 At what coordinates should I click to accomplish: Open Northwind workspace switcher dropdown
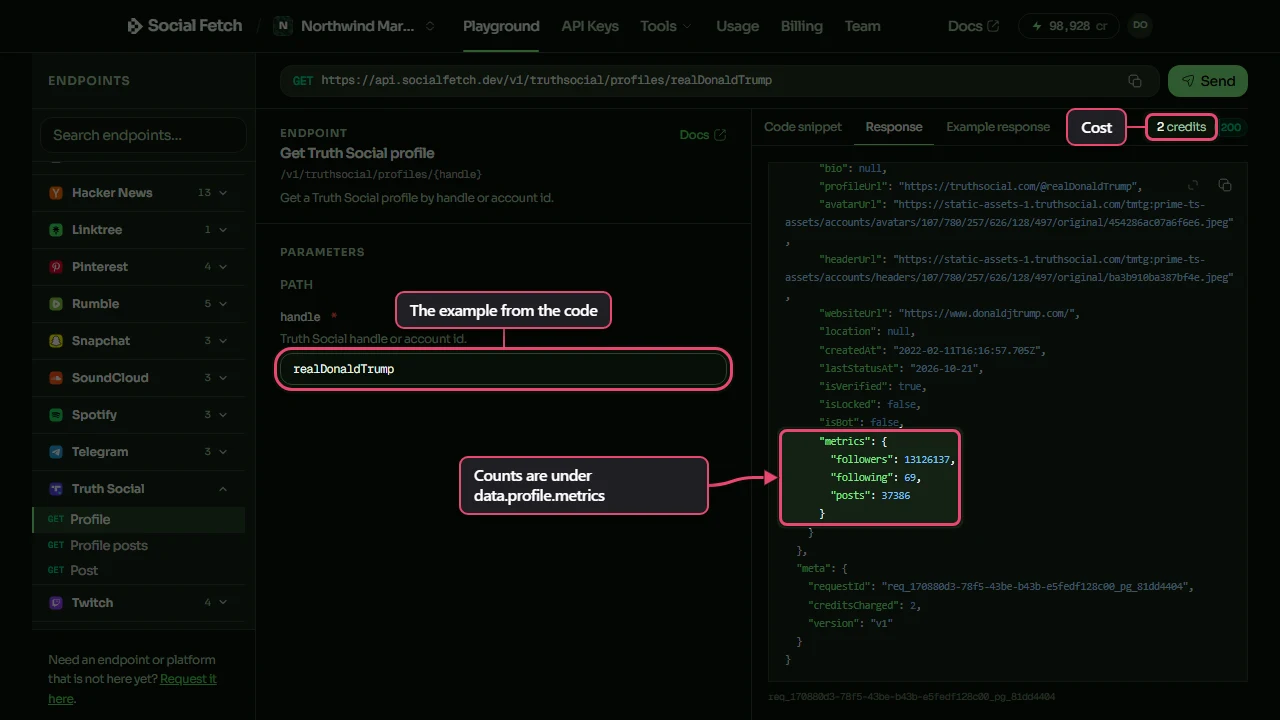(x=355, y=26)
